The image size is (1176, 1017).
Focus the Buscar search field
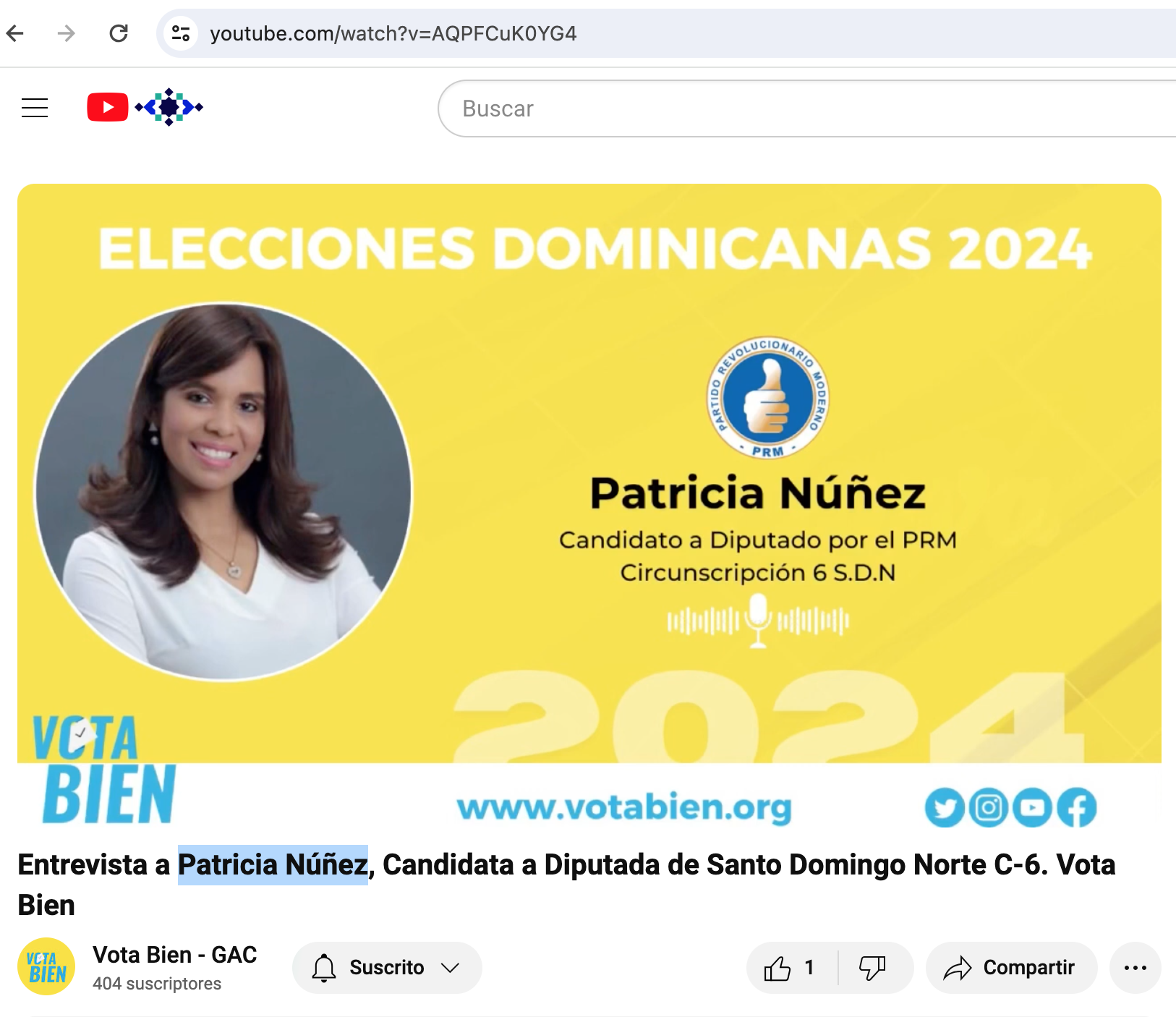(806, 108)
